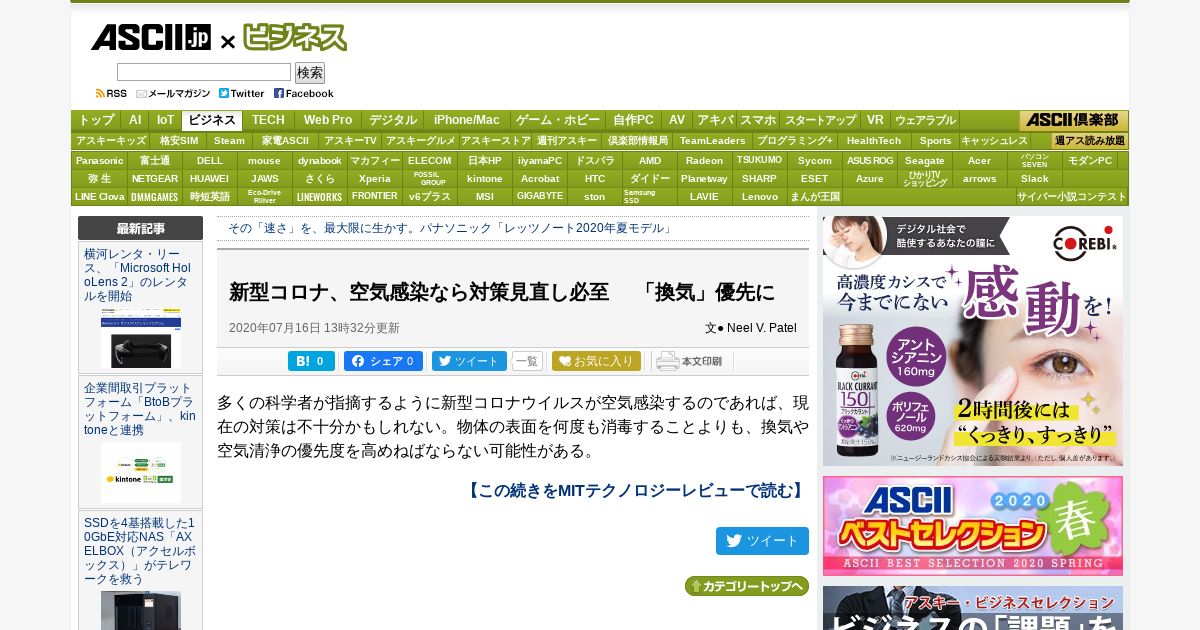Screen dimensions: 1200x630
Task: Open the Panasonic レッツノート promo link above article
Action: click(x=451, y=228)
